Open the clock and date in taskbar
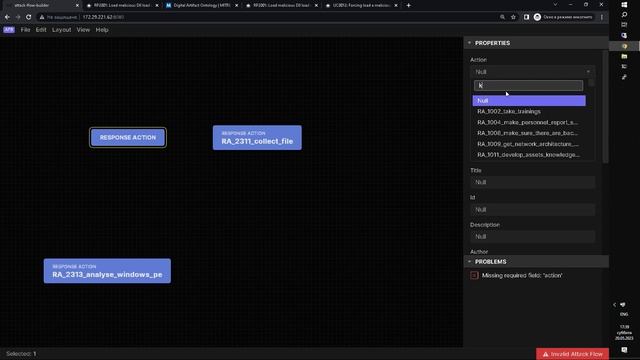 (624, 333)
